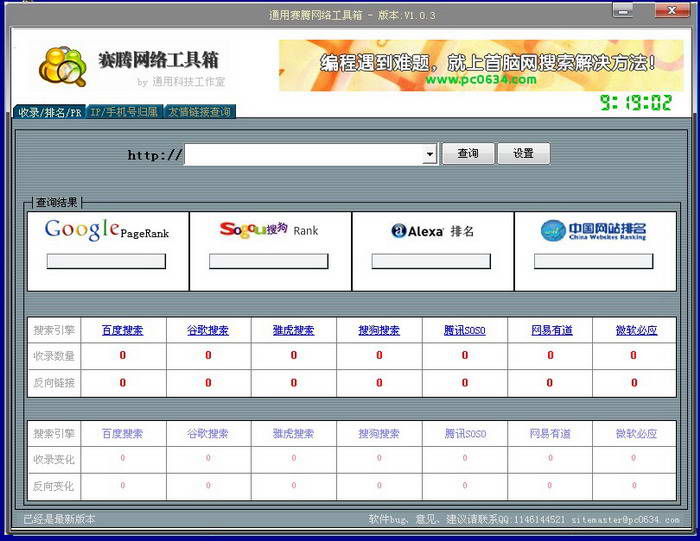This screenshot has height=541, width=700.
Task: Click the green digital clock display
Action: pyautogui.click(x=635, y=103)
